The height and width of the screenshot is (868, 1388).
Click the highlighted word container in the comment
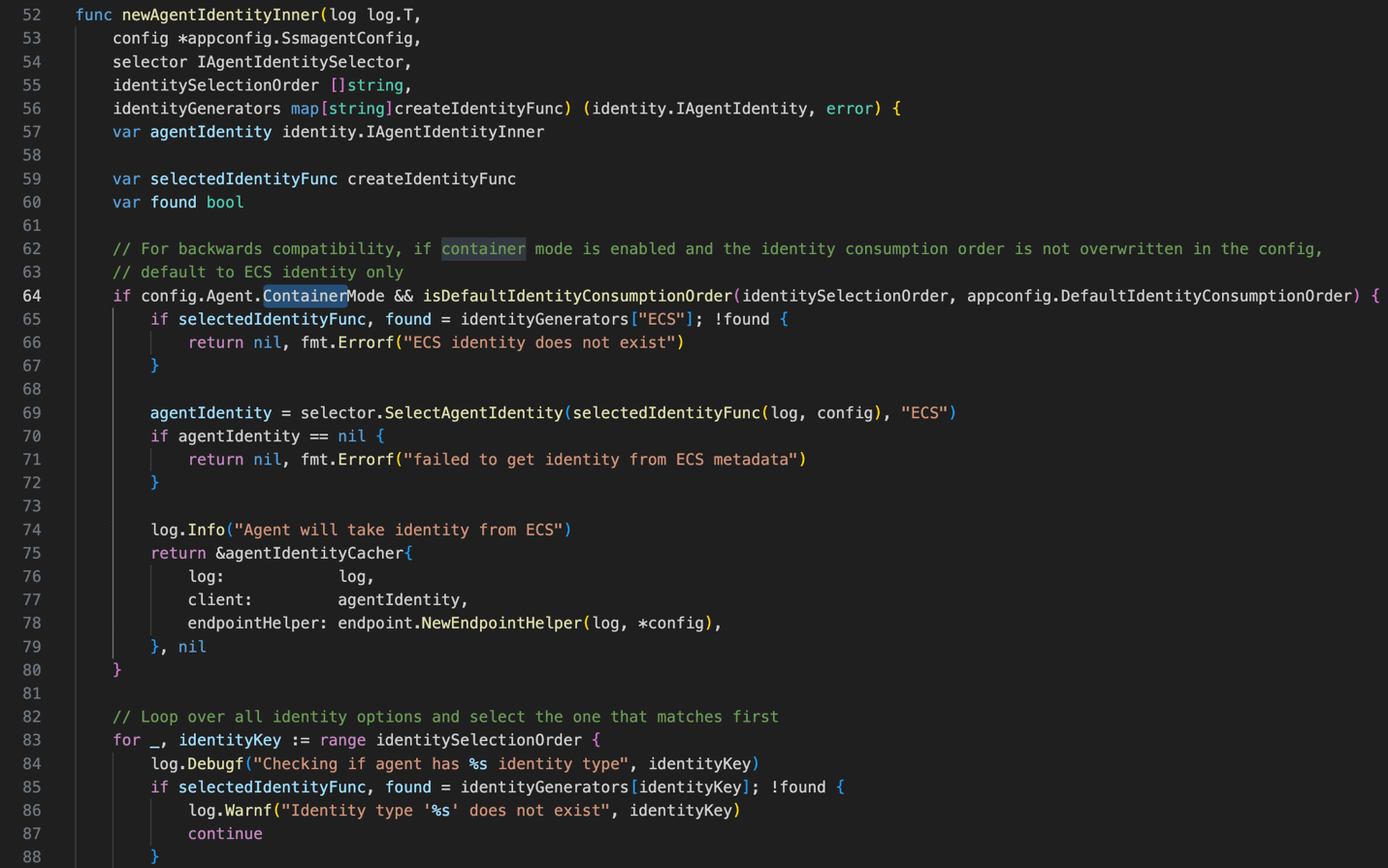tap(483, 248)
